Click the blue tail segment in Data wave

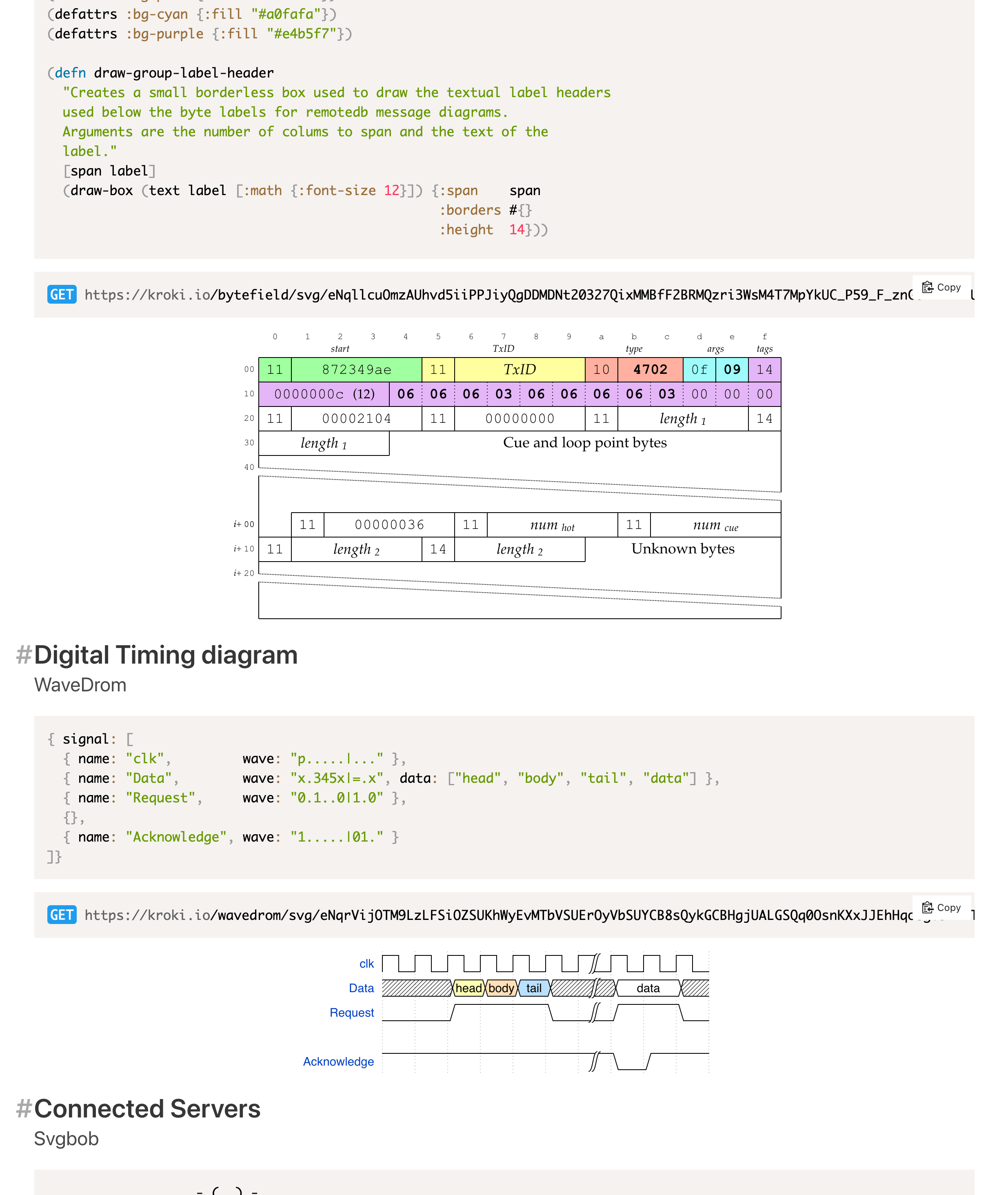click(534, 988)
